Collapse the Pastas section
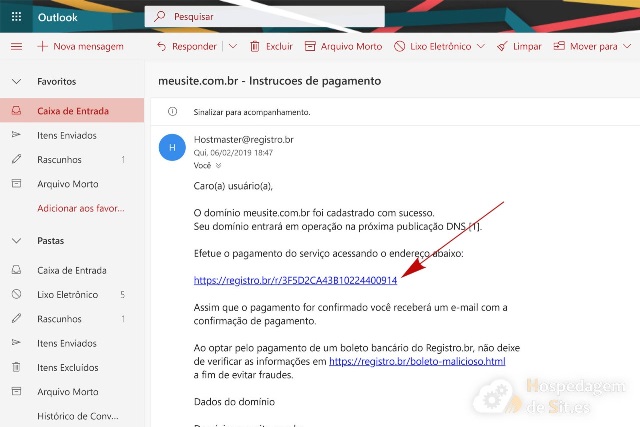 click(x=16, y=240)
